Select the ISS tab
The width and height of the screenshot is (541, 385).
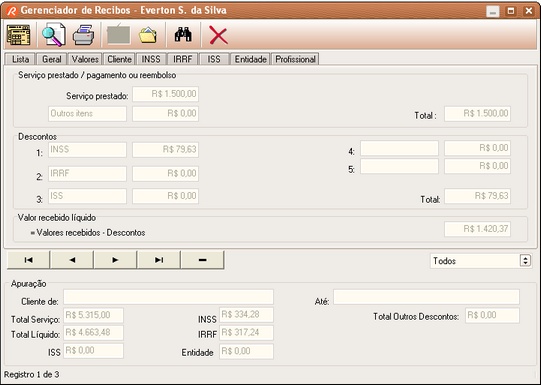(214, 59)
